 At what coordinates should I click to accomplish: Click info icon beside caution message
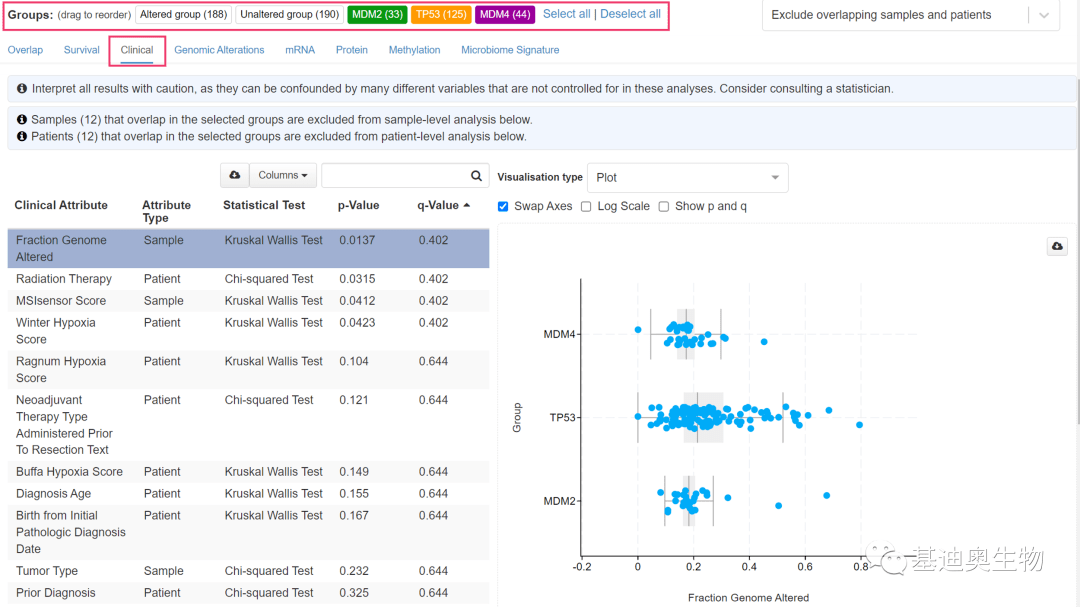coord(22,89)
